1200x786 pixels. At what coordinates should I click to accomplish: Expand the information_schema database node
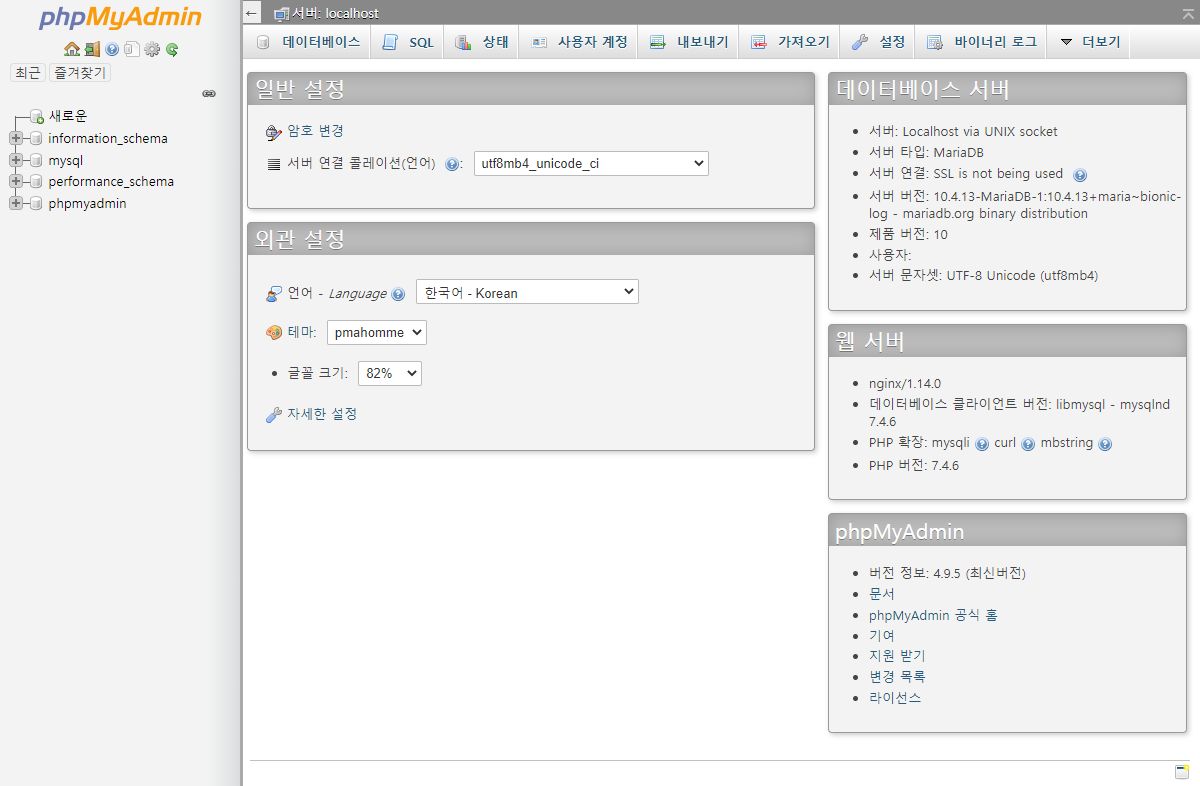[x=15, y=139]
